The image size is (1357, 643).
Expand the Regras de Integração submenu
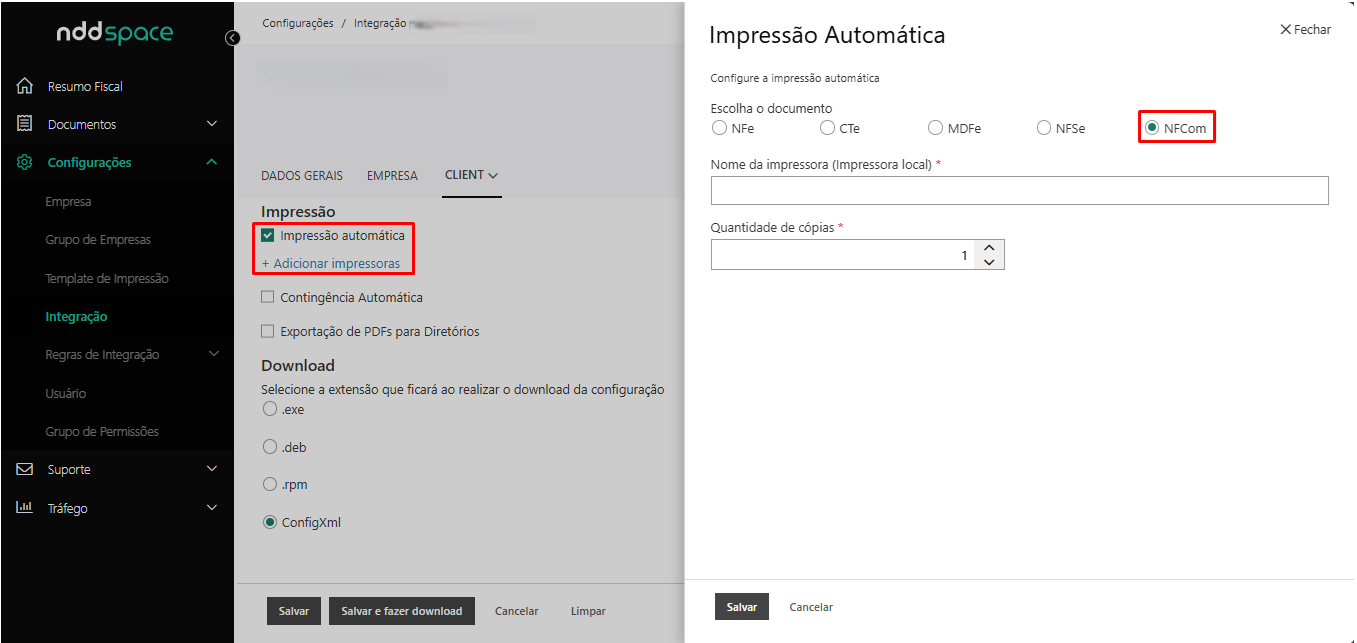[x=213, y=354]
